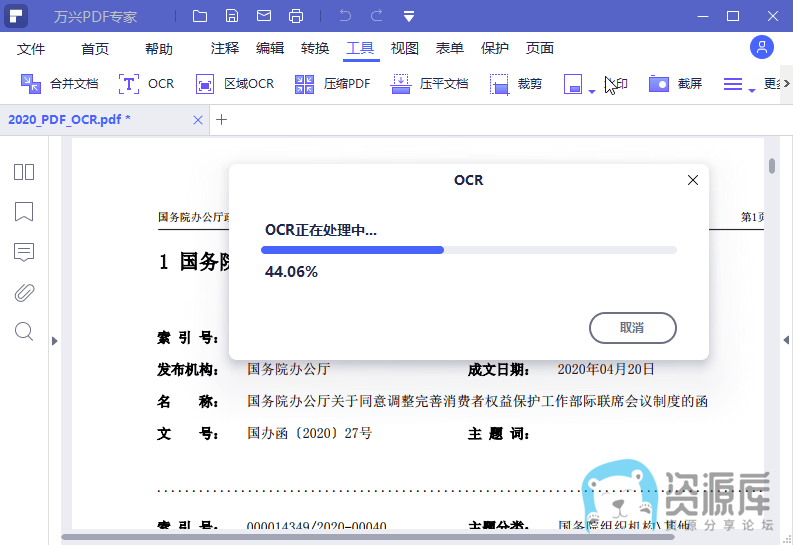Open the 帮助 help menu
793x545 pixels.
[x=159, y=49]
